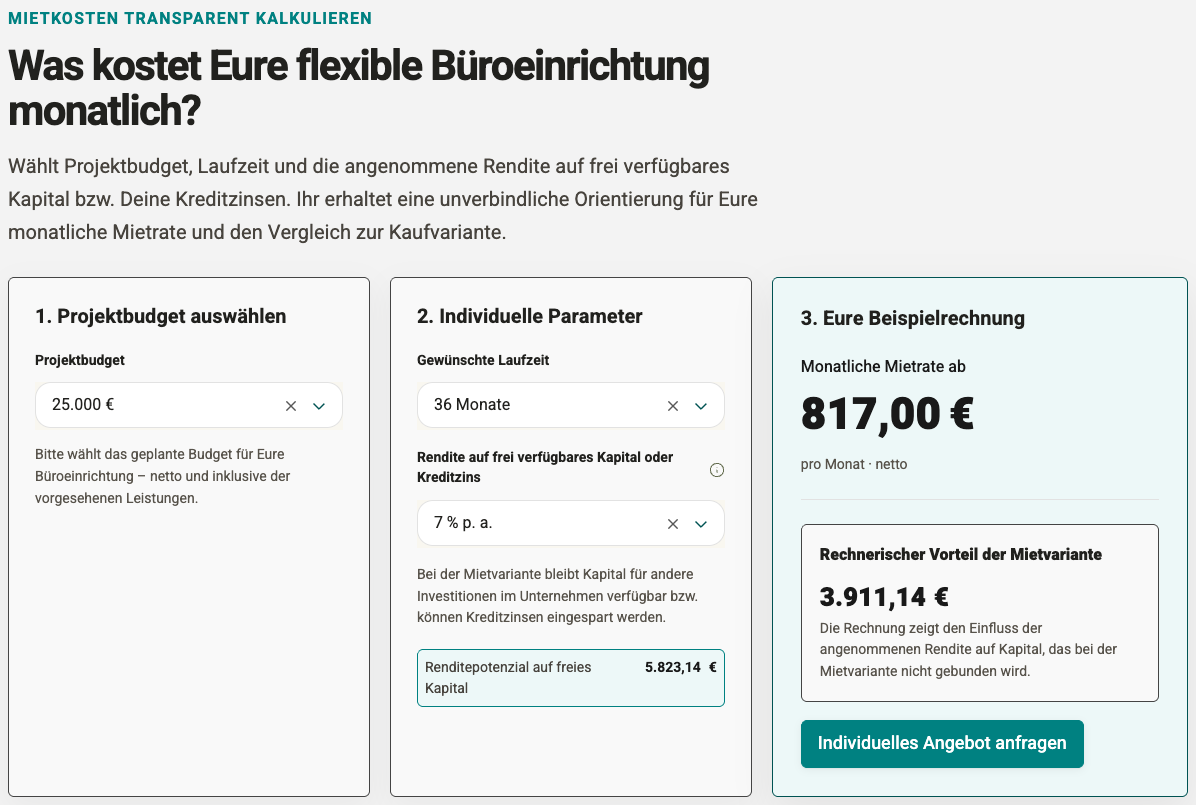Open the info icon beside the Rendite label
Screen dimensions: 1196x805
[x=716, y=470]
